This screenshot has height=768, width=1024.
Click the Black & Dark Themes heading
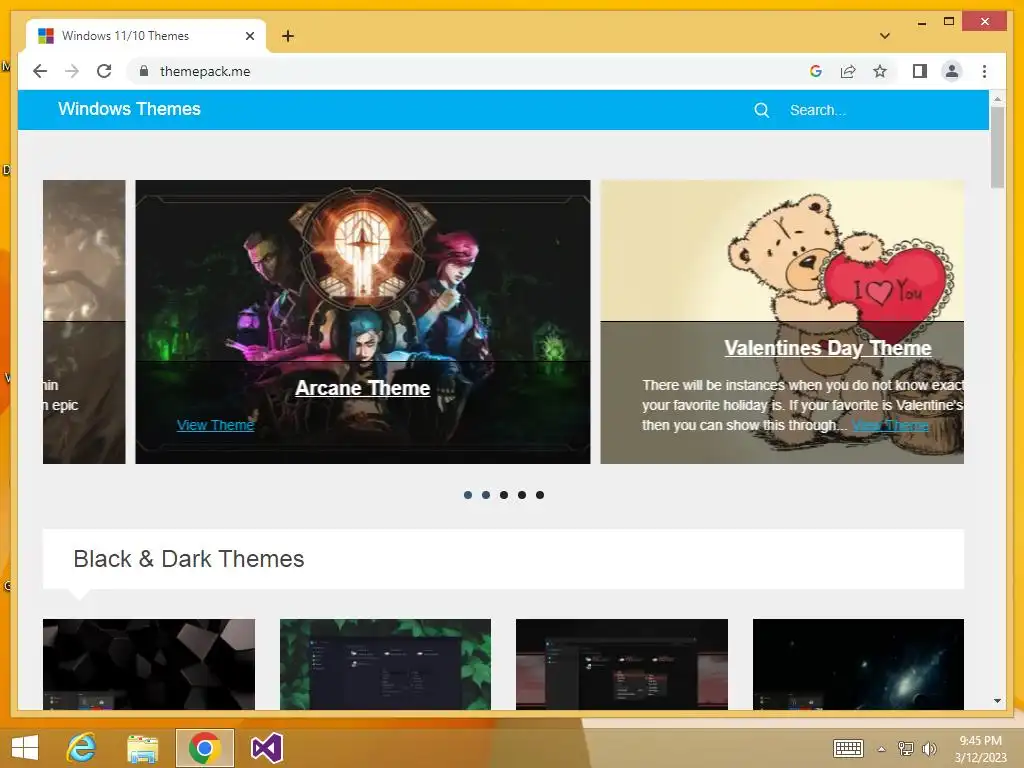189,559
